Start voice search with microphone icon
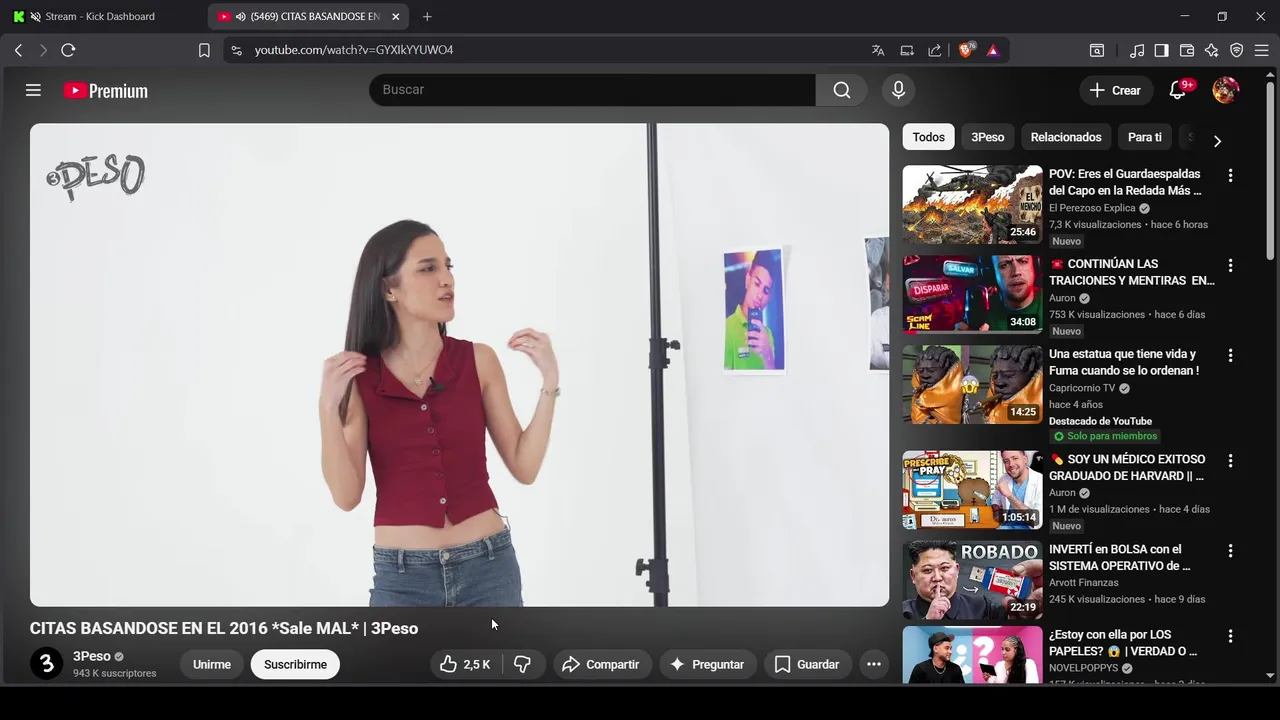Screen dimensions: 1280x720 click(898, 90)
